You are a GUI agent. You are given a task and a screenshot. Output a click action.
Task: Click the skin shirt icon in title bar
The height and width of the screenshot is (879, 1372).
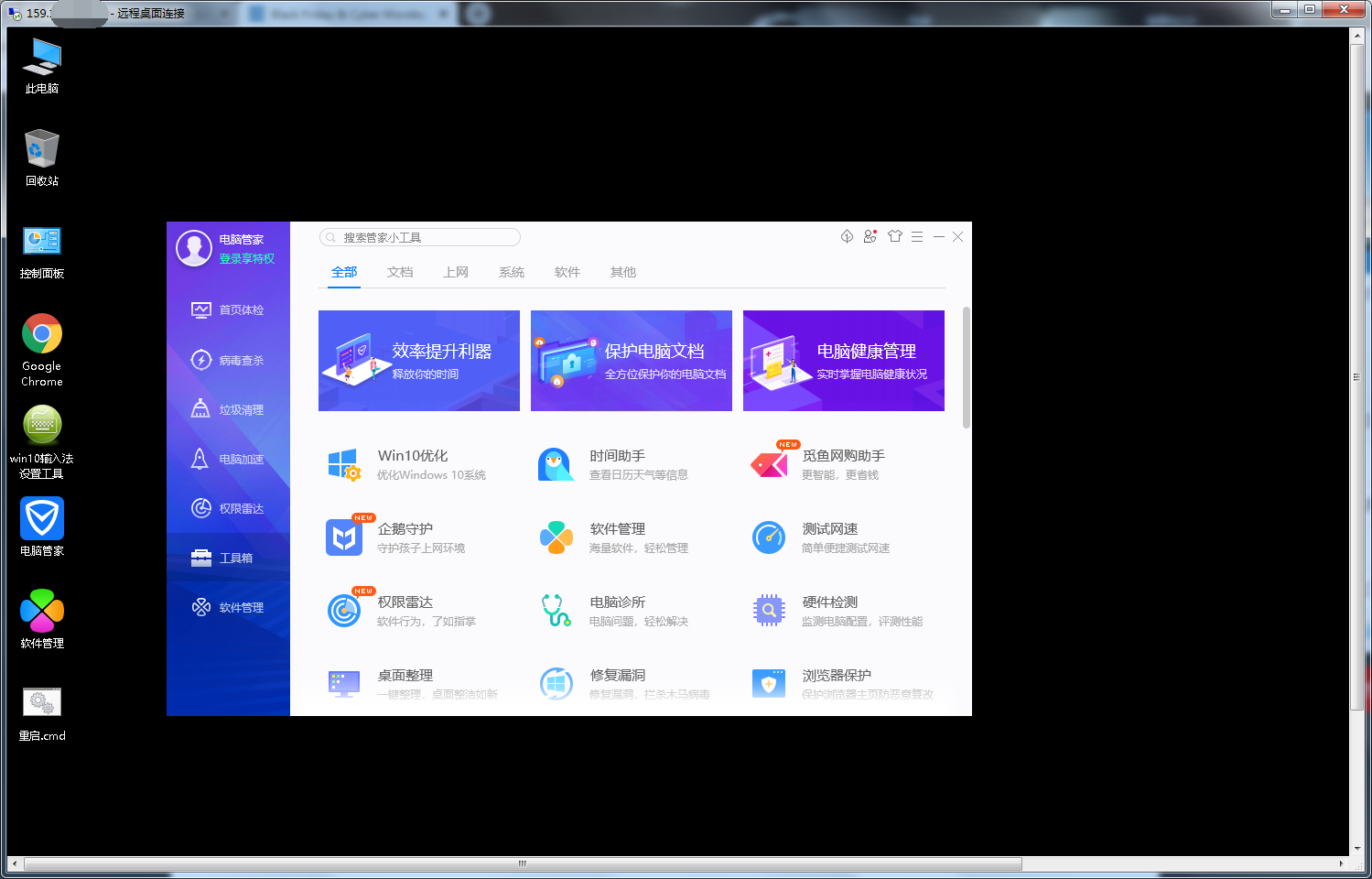895,236
